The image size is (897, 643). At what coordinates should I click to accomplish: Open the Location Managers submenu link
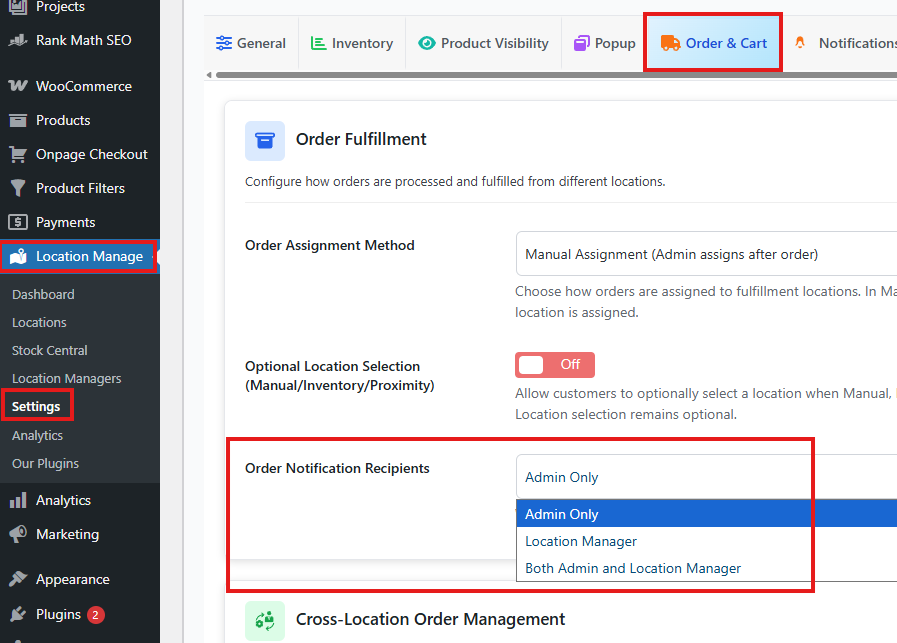point(66,379)
